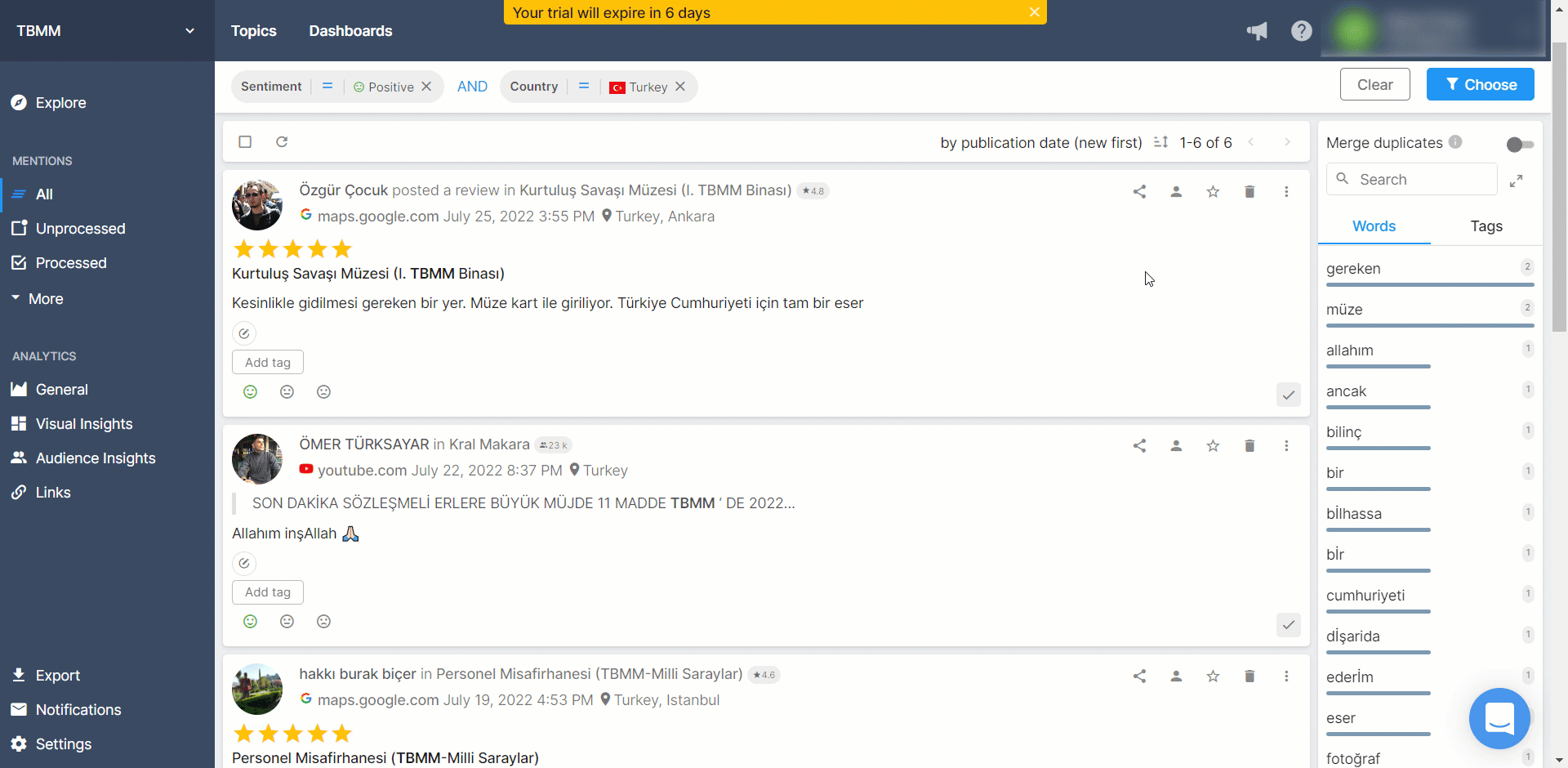
Task: Go to the previous page of mentions
Action: (x=1250, y=142)
